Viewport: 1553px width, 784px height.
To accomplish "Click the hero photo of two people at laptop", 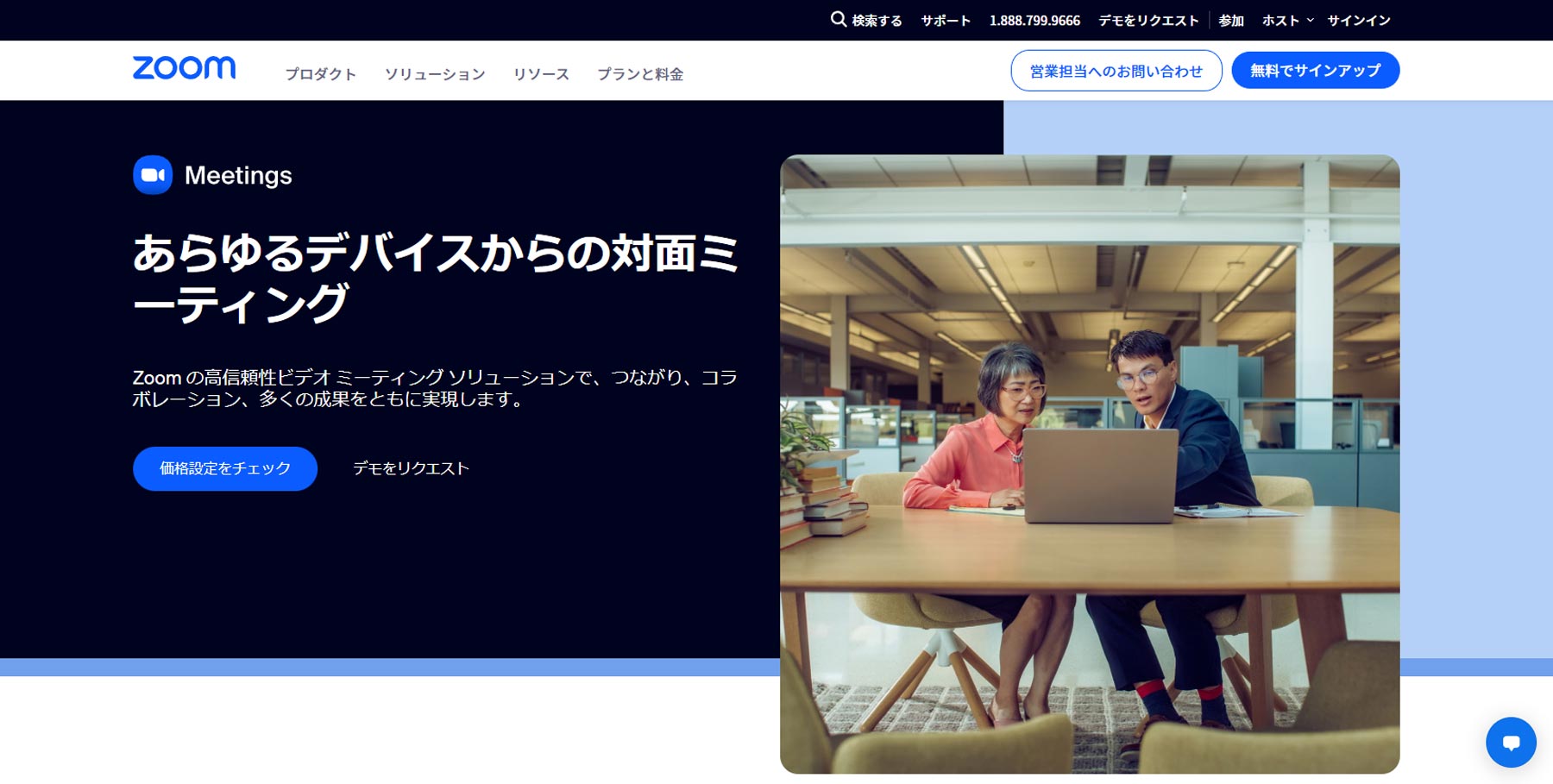I will point(1090,464).
